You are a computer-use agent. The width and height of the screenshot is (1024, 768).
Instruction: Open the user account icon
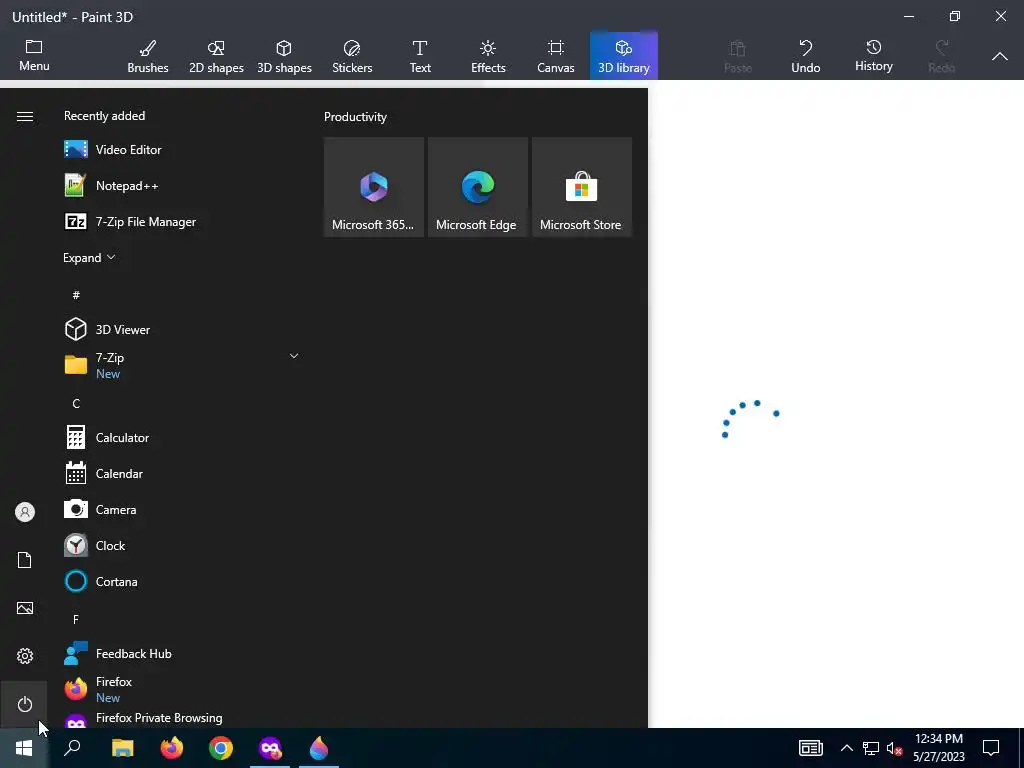(25, 512)
